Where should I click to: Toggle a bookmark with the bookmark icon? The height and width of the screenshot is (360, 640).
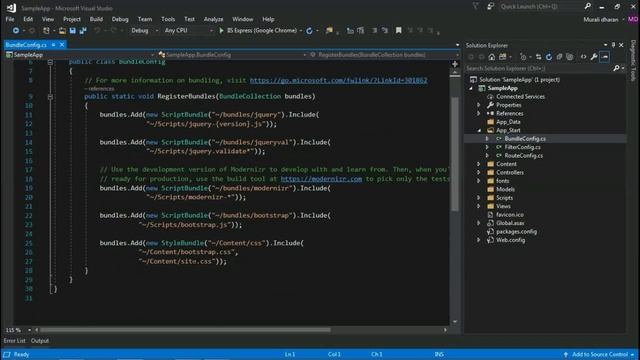pos(399,31)
